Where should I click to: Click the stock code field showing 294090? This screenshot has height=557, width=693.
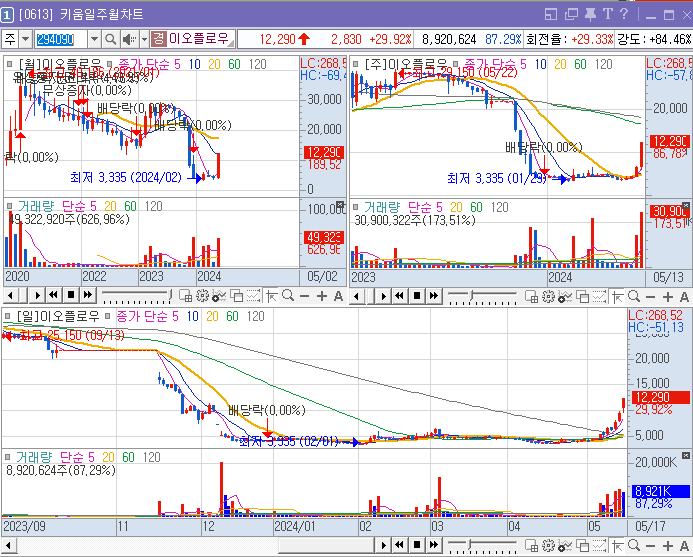tap(61, 39)
